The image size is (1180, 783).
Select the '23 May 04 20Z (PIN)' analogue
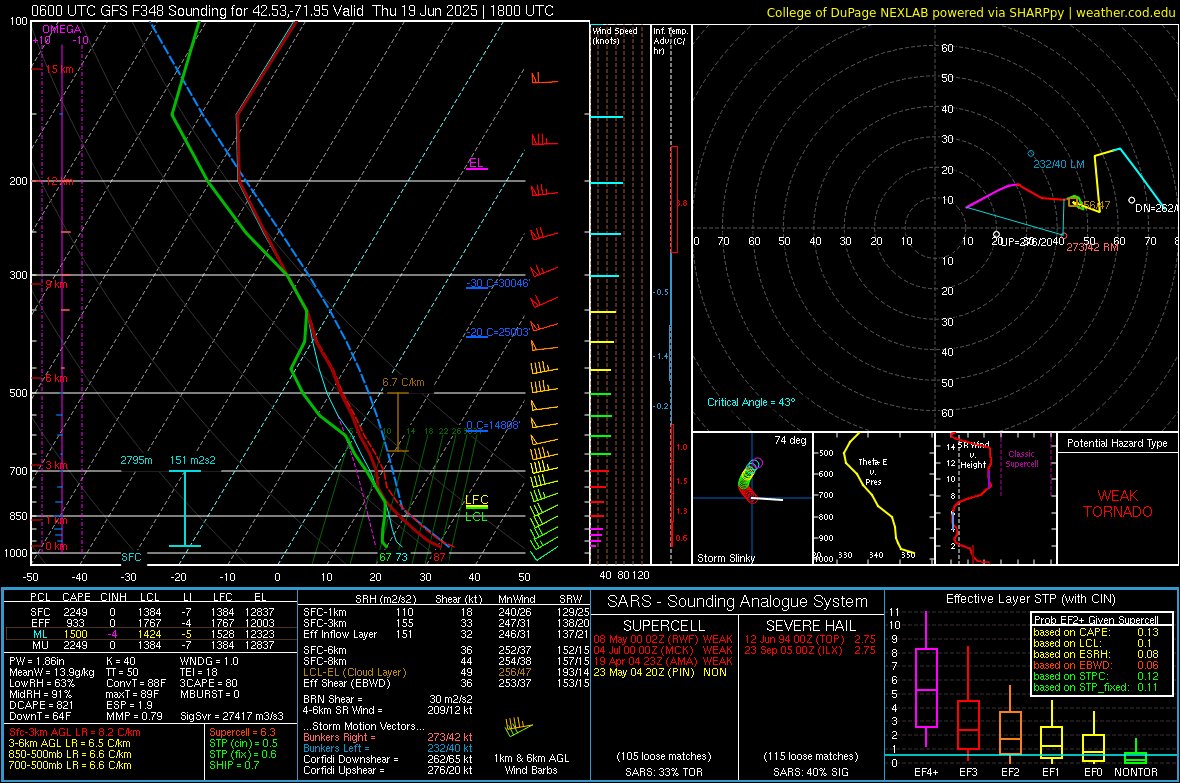pos(660,672)
